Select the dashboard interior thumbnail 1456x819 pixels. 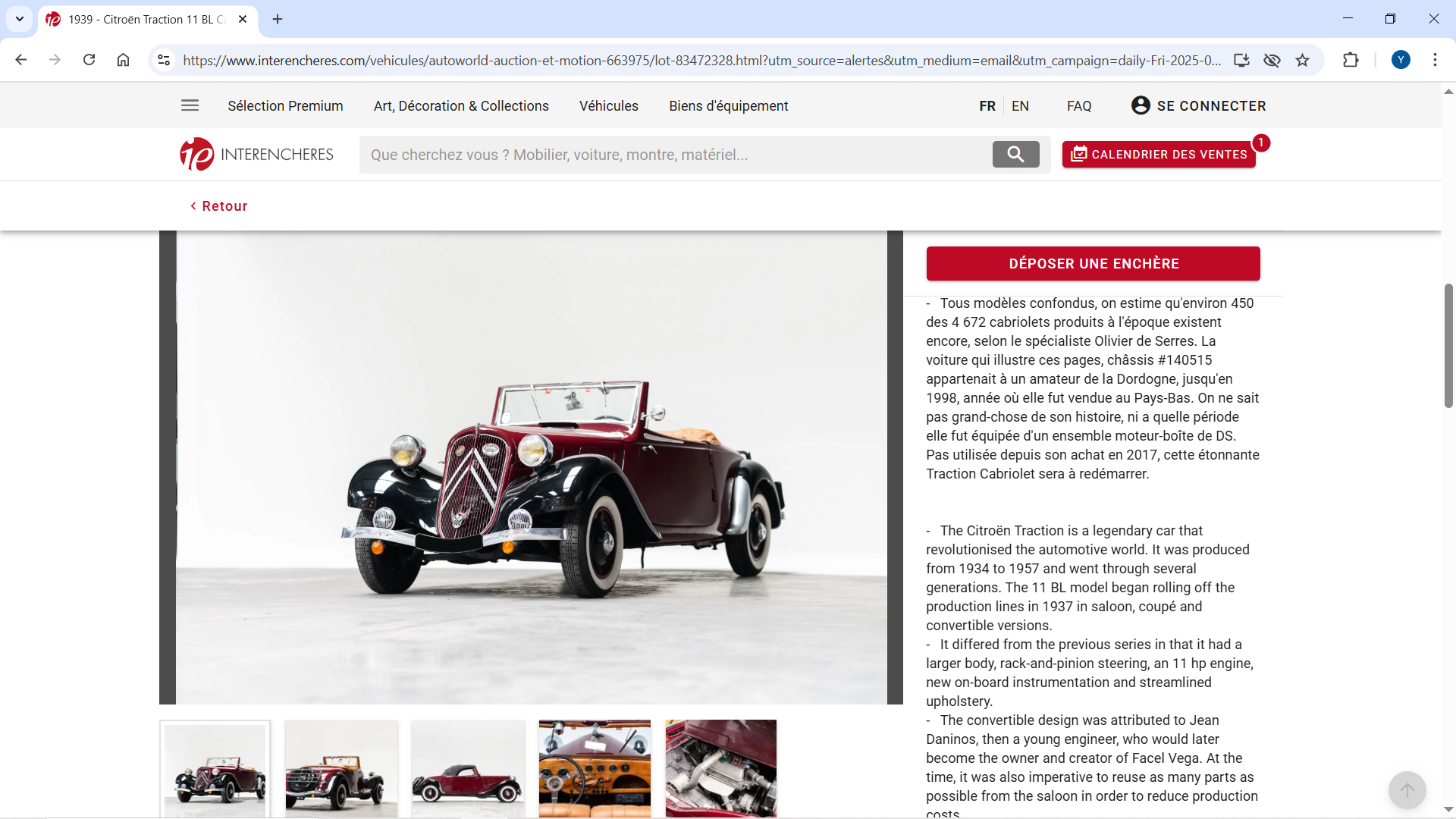click(x=595, y=767)
